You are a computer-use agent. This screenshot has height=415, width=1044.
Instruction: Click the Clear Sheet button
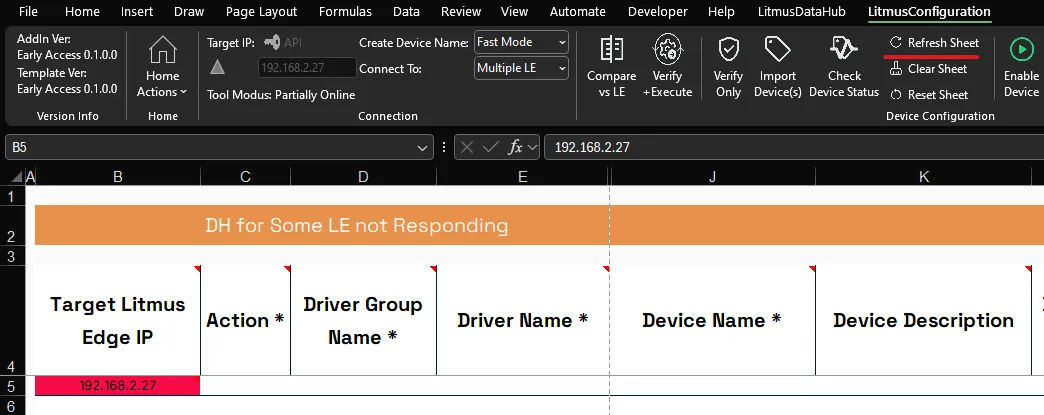click(928, 69)
